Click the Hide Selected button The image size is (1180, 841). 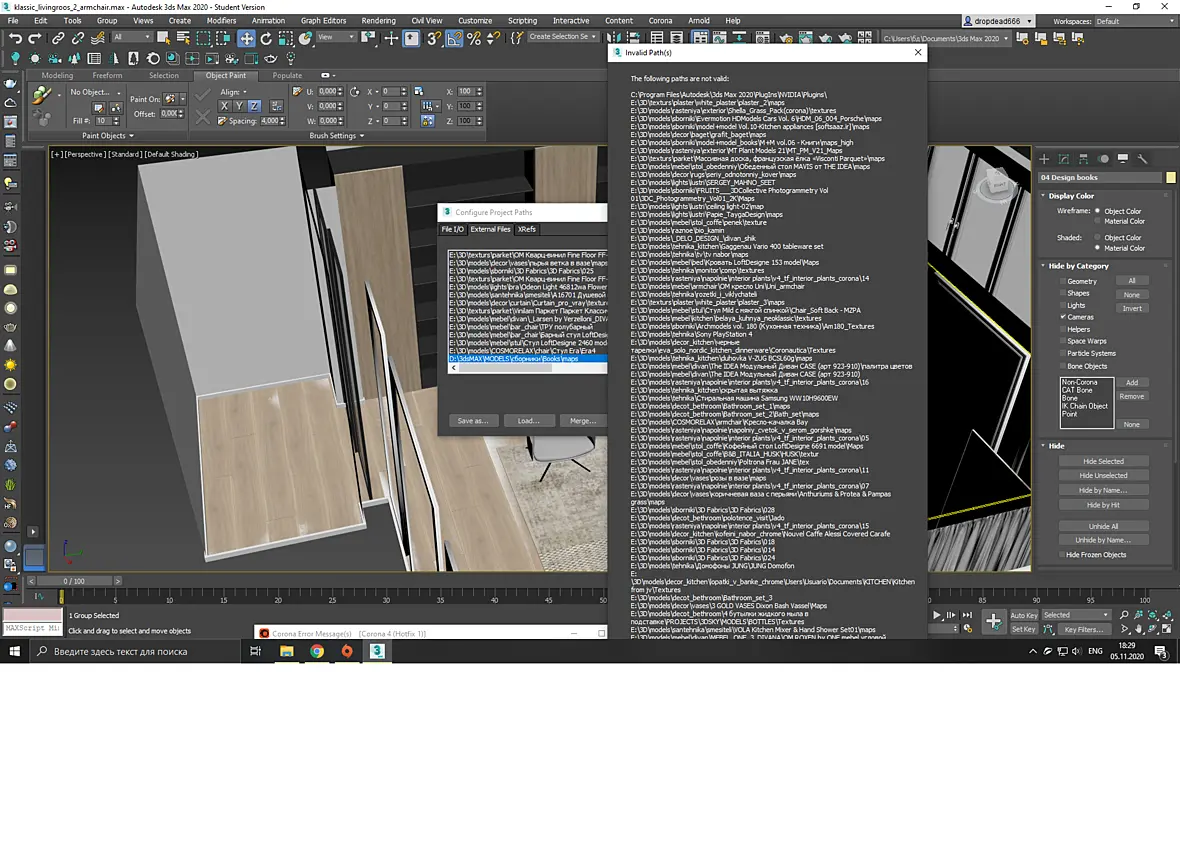click(x=1103, y=461)
